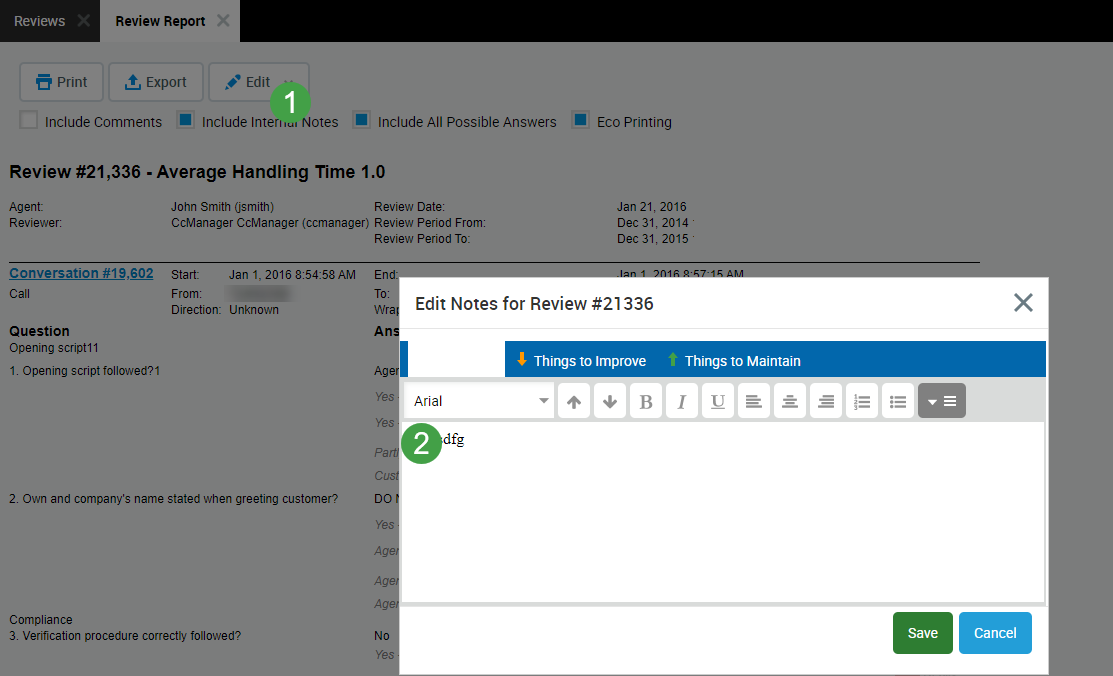Align note text to the right
The height and width of the screenshot is (676, 1113).
[826, 401]
